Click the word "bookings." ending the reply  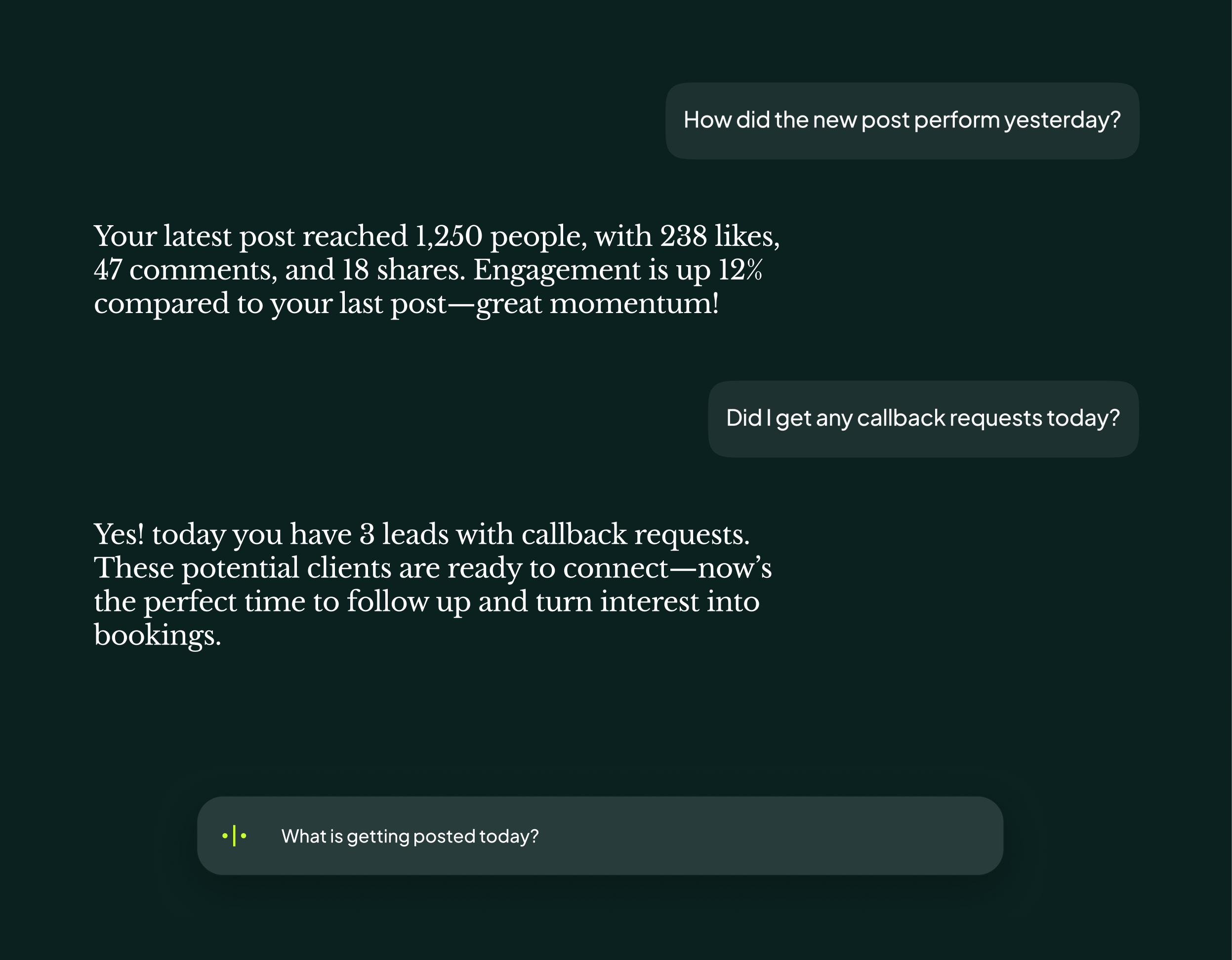click(157, 636)
